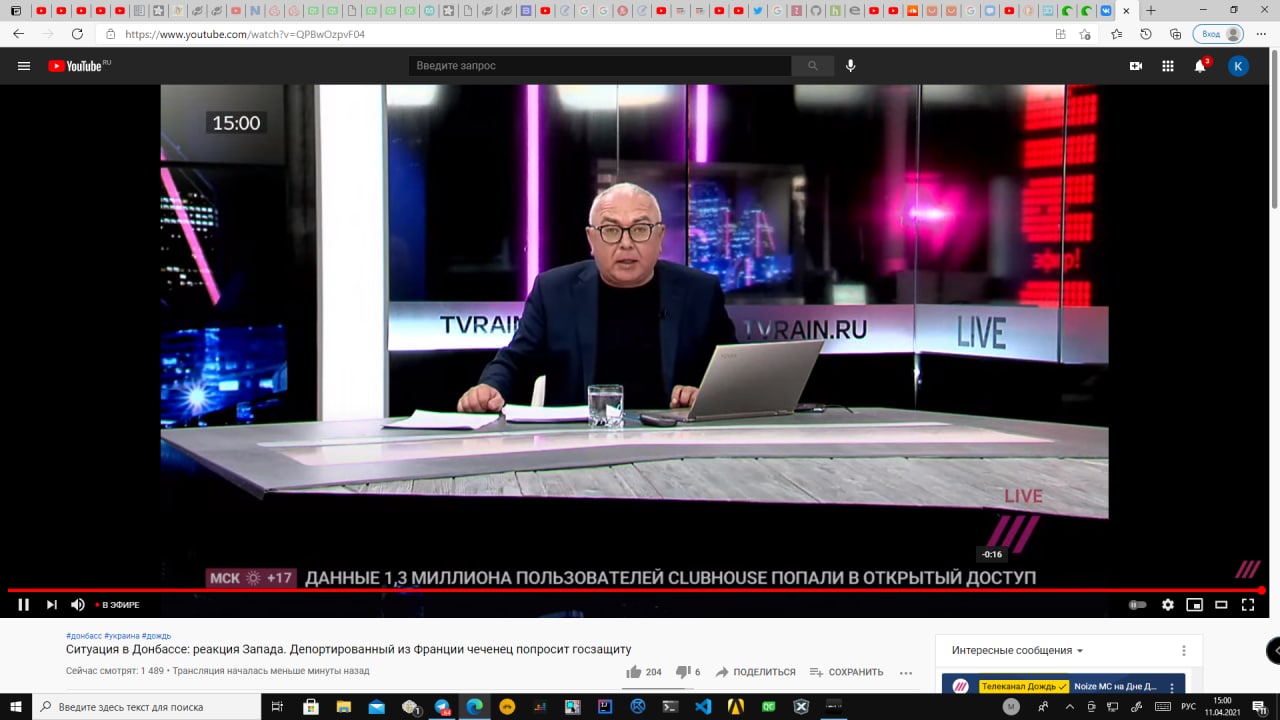This screenshot has width=1280, height=720.
Task: Dislike the video with thumbs down
Action: (x=688, y=672)
